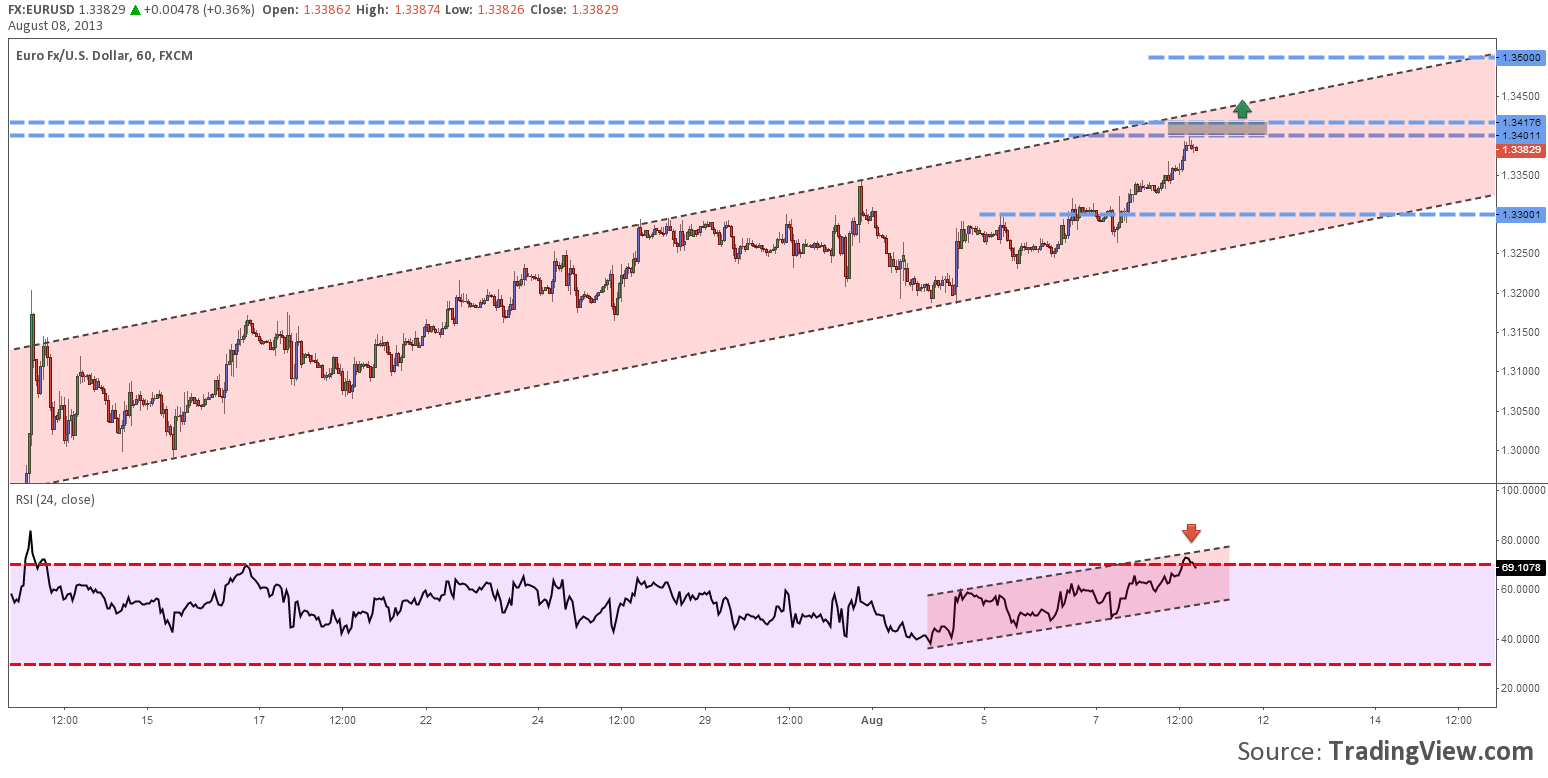Image resolution: width=1548 pixels, height=778 pixels.
Task: Select the Open: 1.33862 value
Action: pos(307,9)
